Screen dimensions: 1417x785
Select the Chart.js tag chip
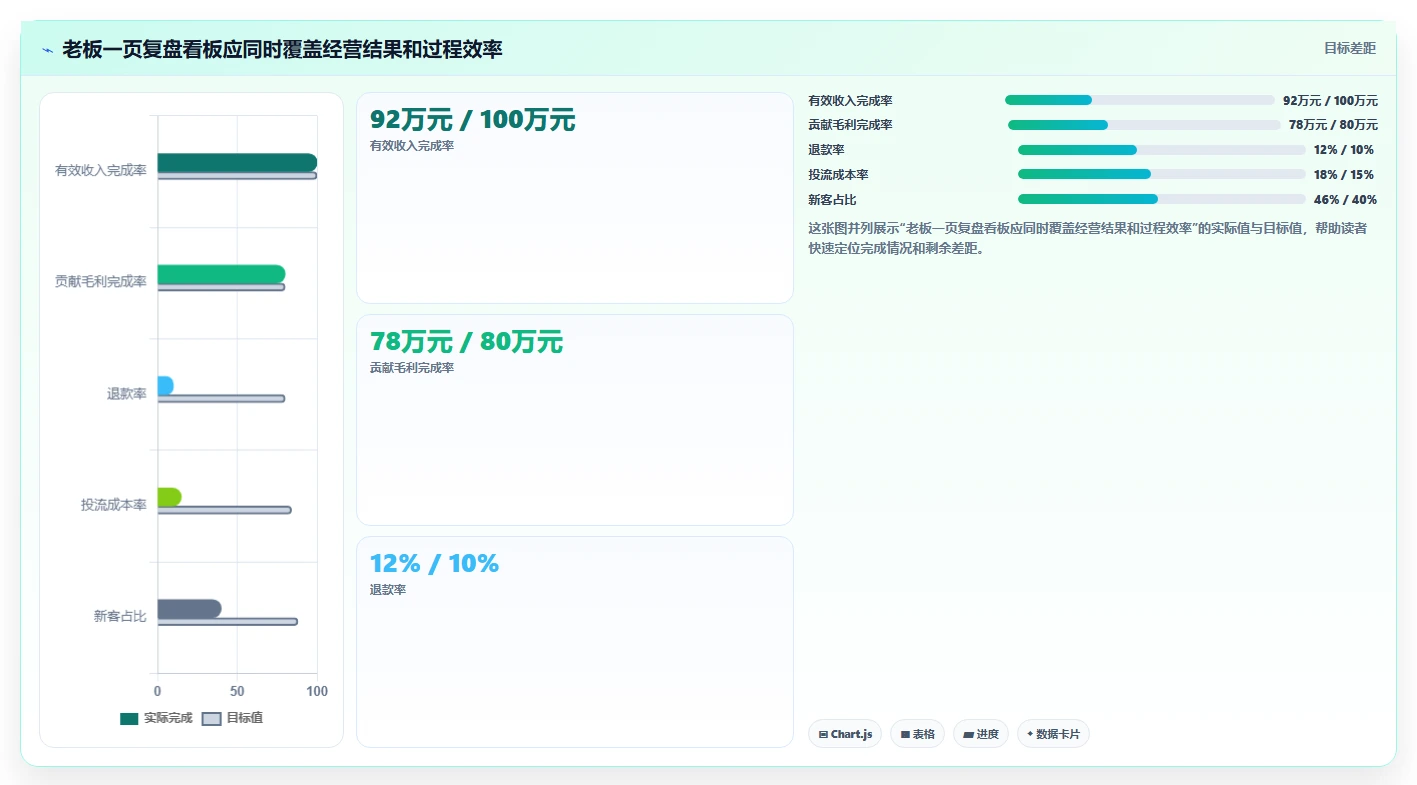(845, 734)
